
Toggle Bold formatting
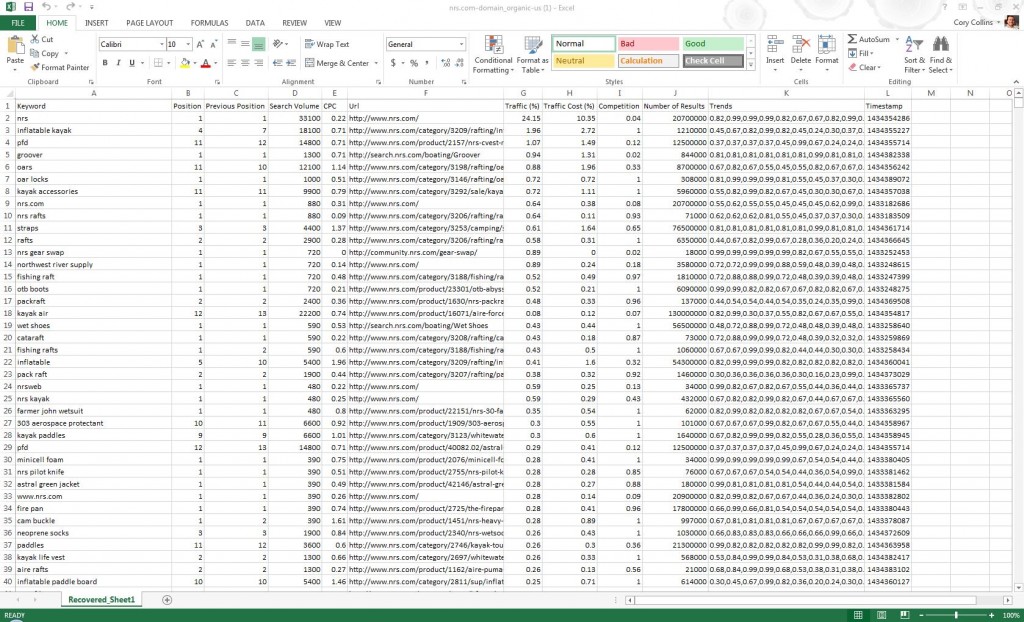(x=105, y=63)
